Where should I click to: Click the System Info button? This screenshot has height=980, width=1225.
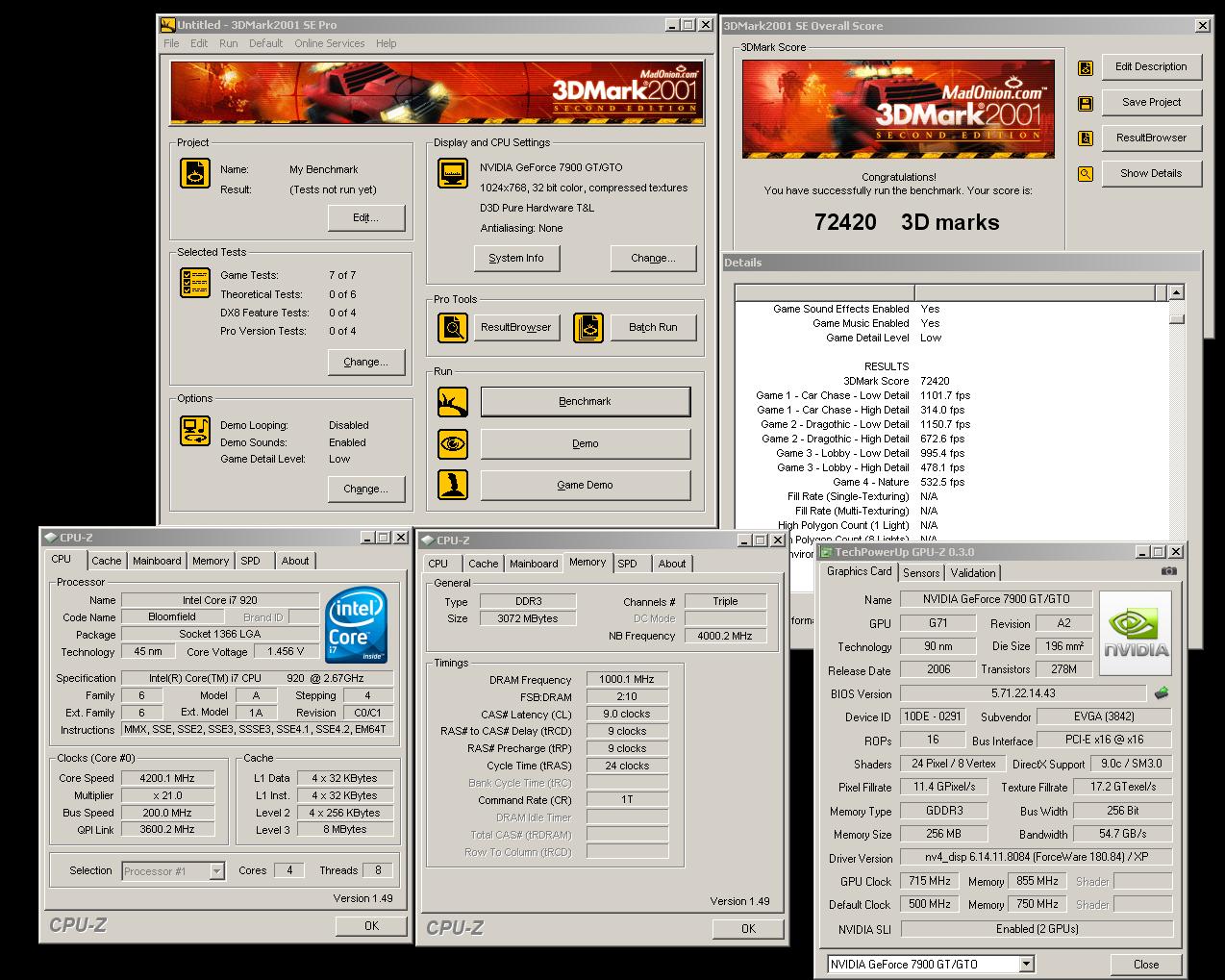pos(516,258)
